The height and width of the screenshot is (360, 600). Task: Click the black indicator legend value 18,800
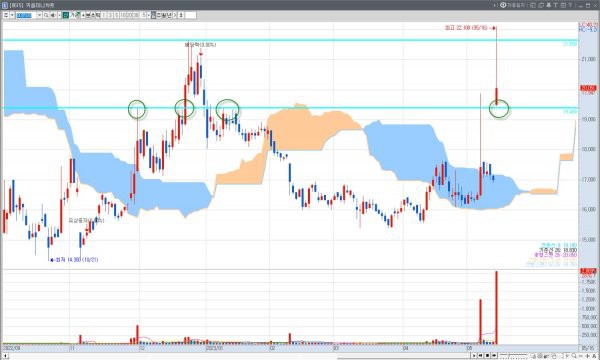[x=570, y=250]
